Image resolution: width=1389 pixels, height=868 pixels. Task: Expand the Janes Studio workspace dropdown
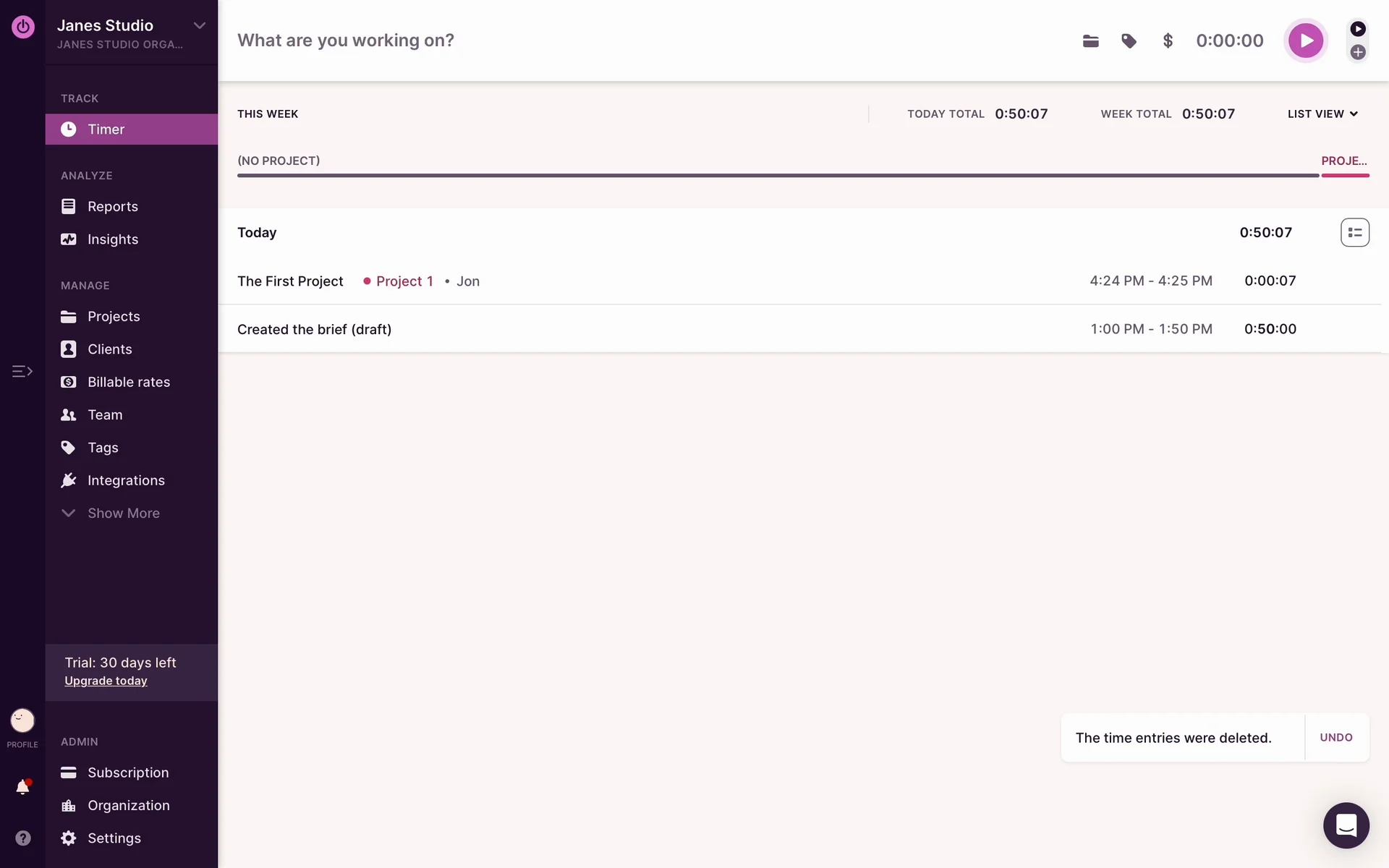coord(200,26)
